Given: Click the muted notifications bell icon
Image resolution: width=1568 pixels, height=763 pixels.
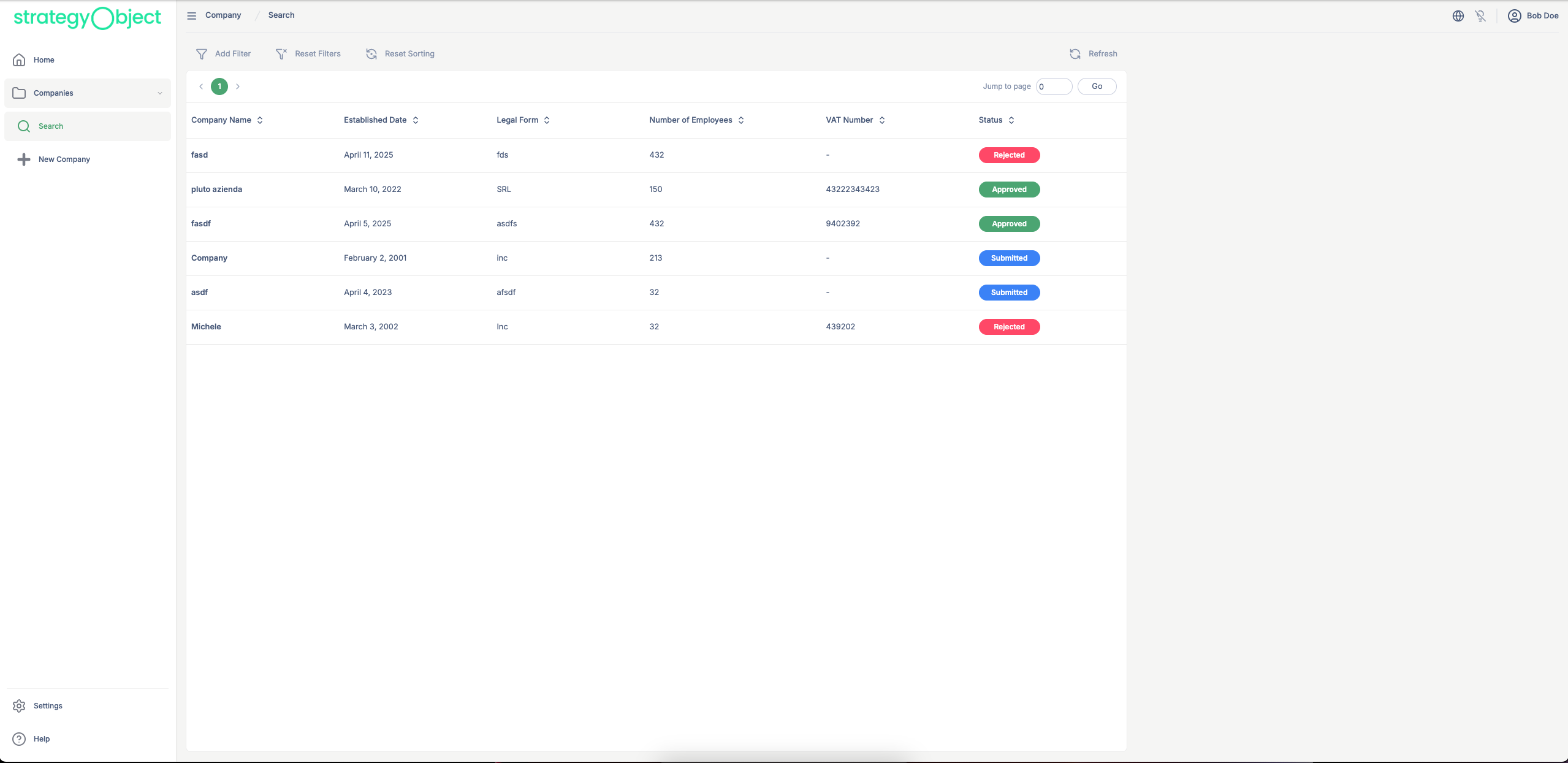Looking at the screenshot, I should point(1480,16).
